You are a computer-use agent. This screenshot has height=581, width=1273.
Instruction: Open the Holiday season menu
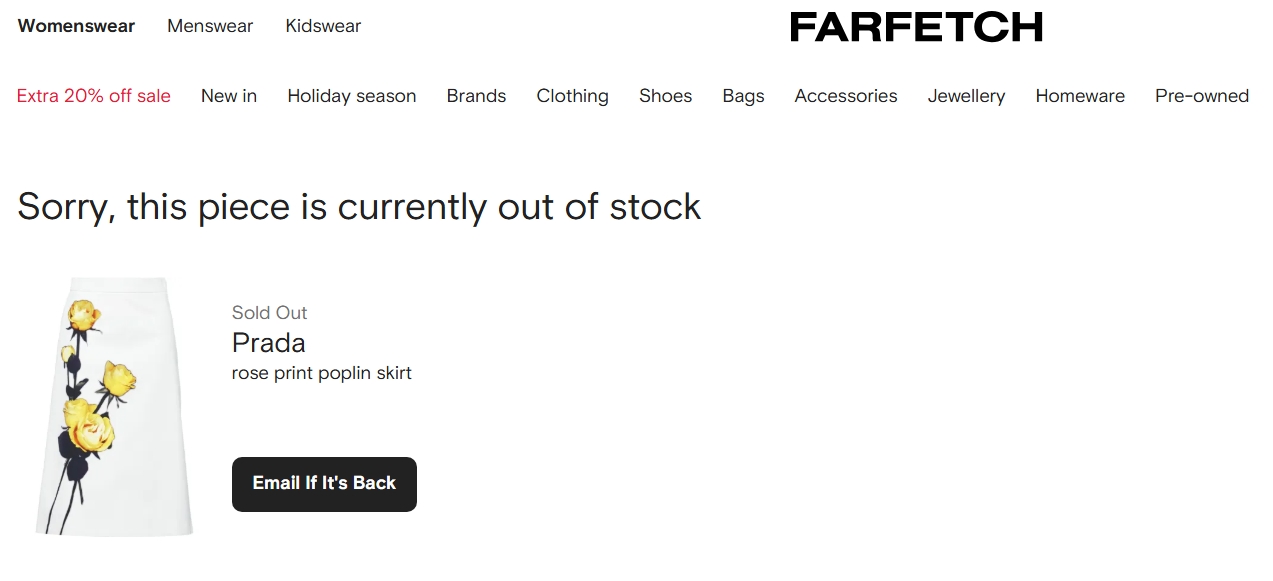point(352,96)
